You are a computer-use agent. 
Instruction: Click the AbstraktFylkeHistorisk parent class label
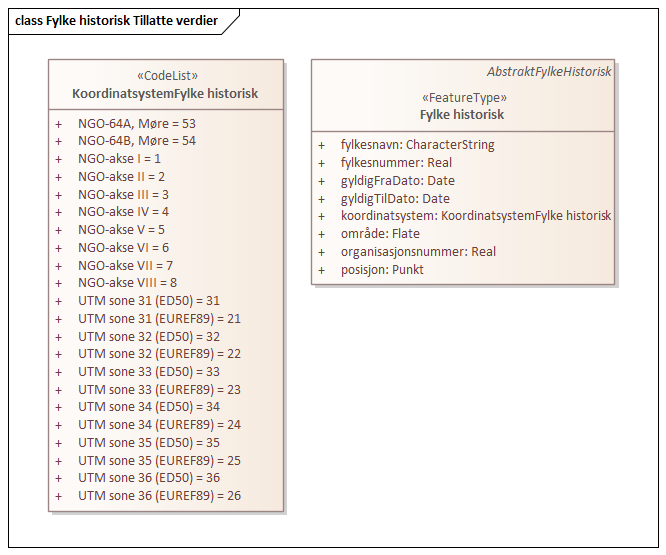click(x=548, y=72)
